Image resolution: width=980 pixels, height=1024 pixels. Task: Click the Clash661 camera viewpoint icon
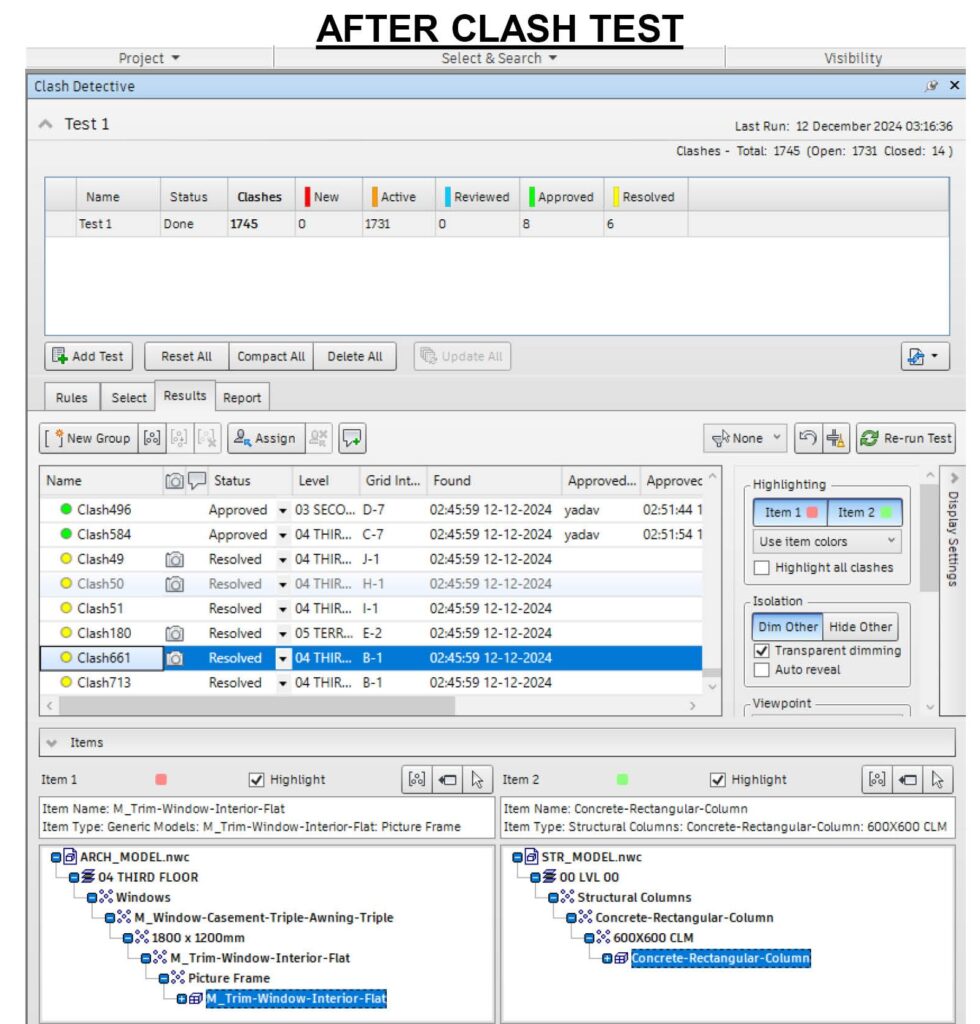[x=174, y=658]
